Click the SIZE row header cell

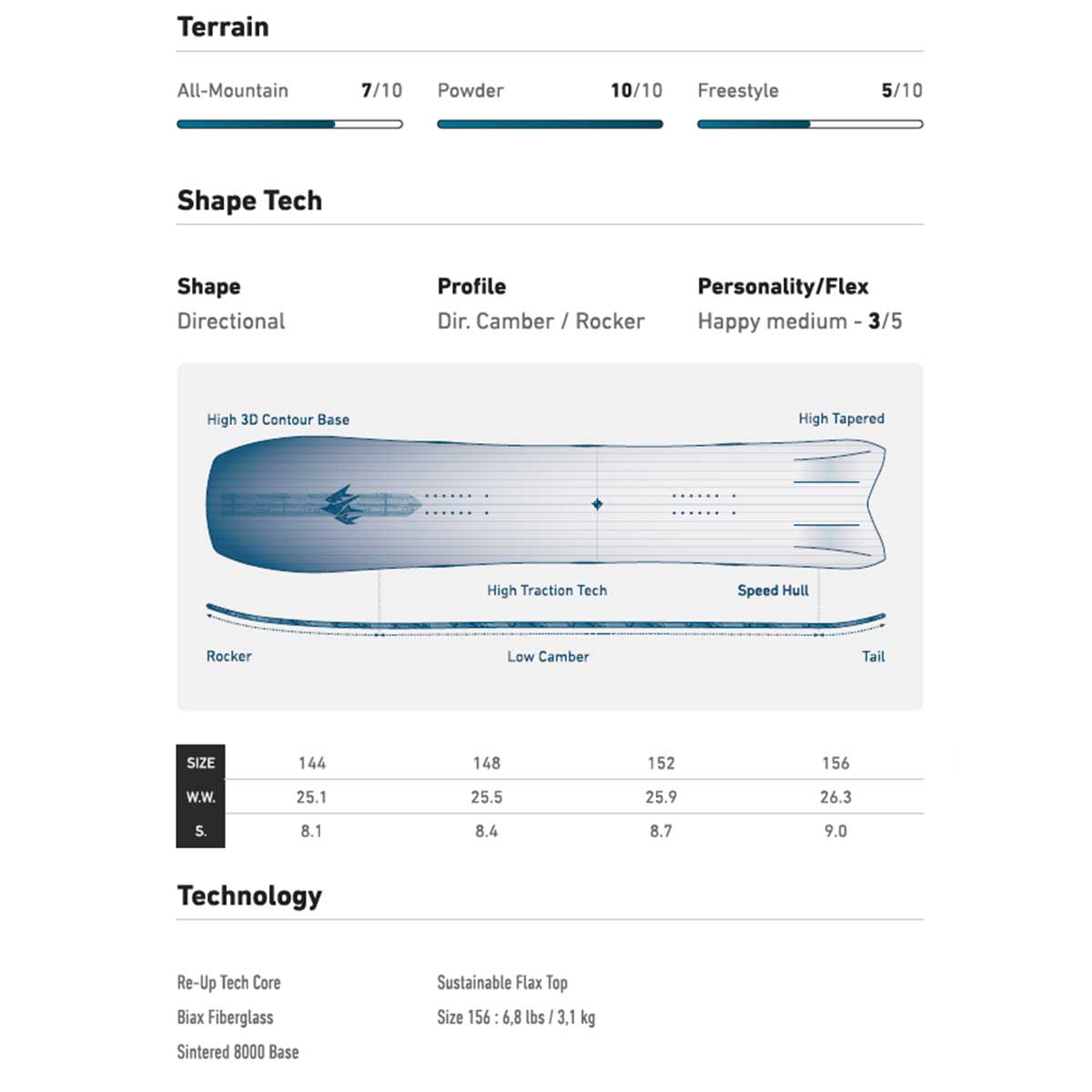pyautogui.click(x=200, y=763)
